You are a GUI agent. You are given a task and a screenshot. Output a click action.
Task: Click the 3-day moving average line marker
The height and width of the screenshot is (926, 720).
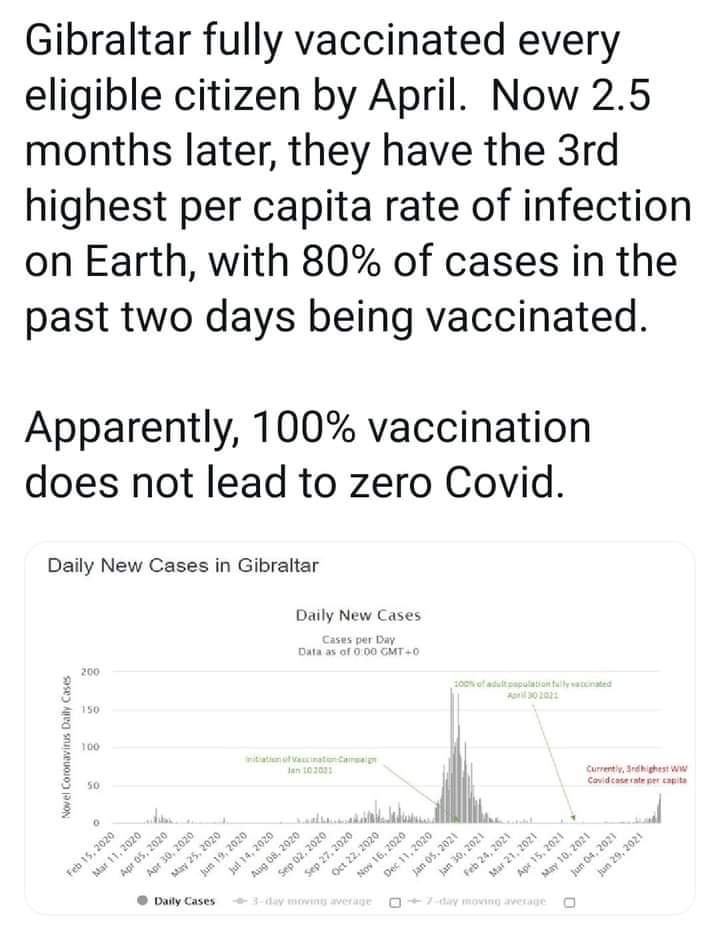(x=238, y=901)
